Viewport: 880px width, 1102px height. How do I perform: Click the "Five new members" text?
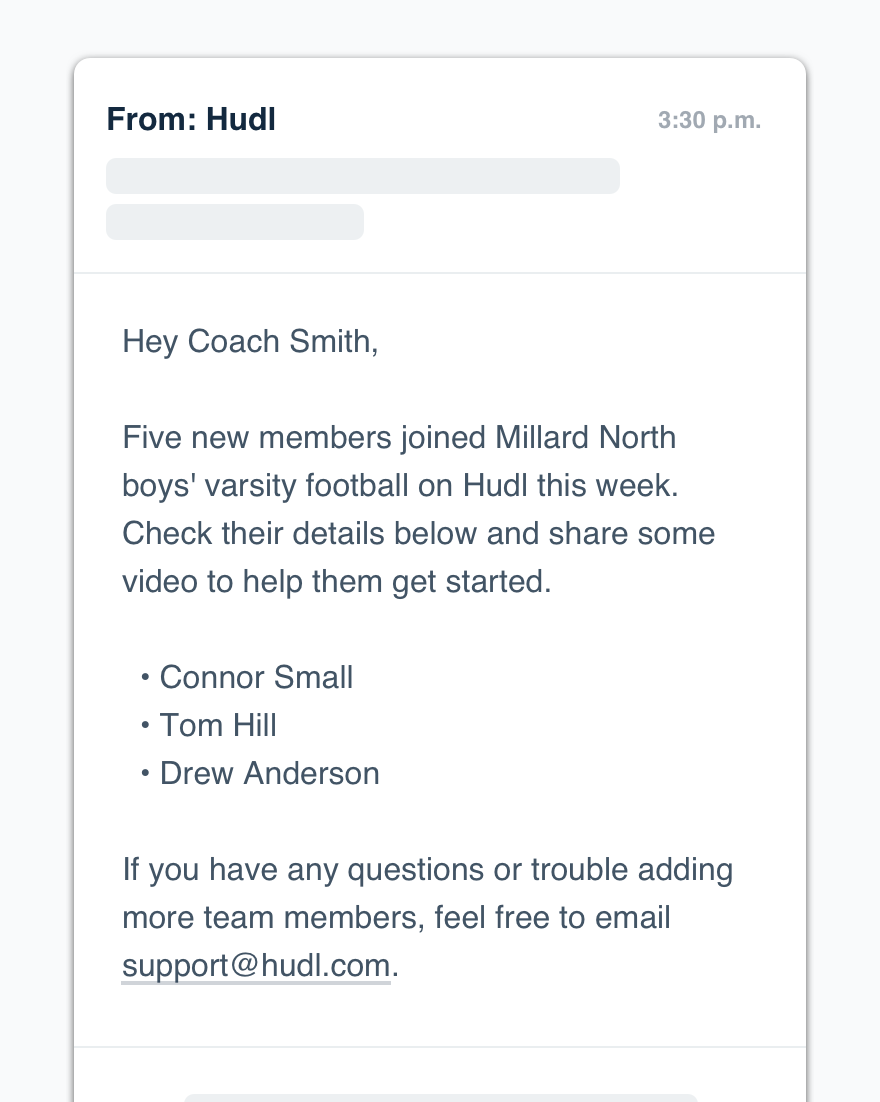point(232,438)
